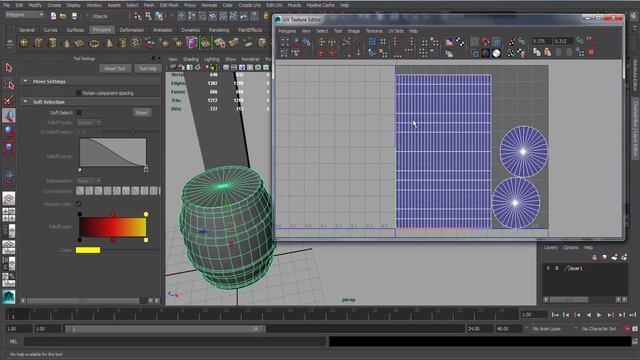Click the yellow Color swatch
Viewport: 640px width, 360px height.
tap(88, 250)
